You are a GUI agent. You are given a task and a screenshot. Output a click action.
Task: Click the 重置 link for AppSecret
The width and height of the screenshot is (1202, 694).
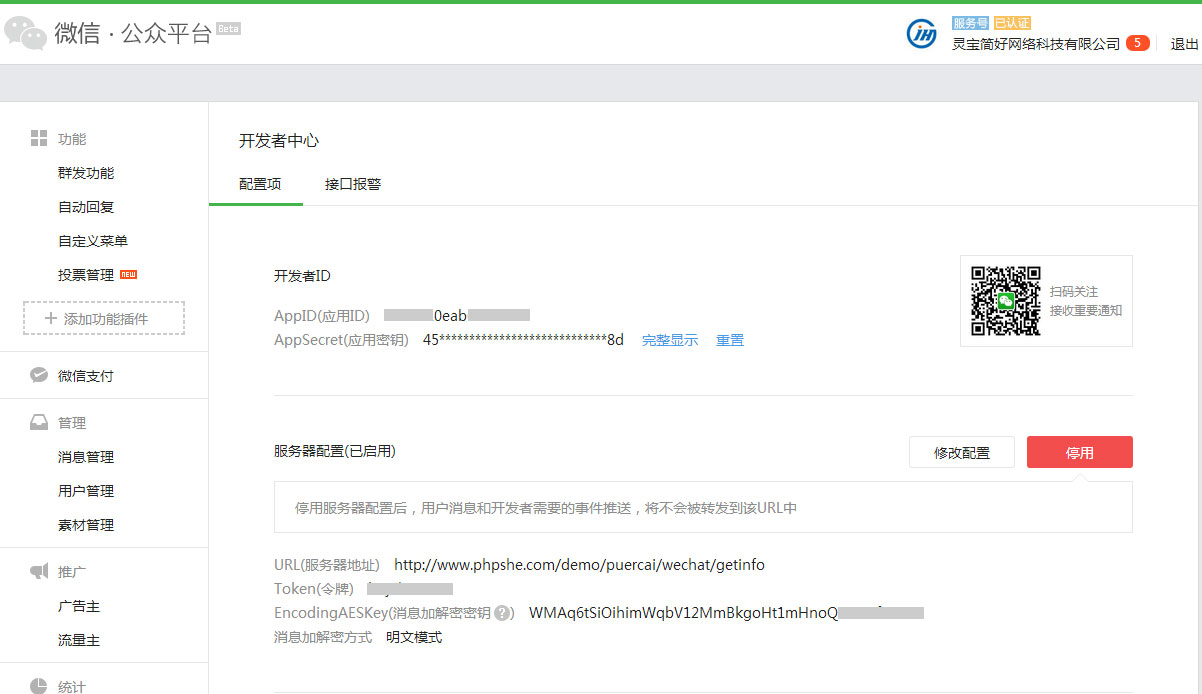[x=729, y=340]
